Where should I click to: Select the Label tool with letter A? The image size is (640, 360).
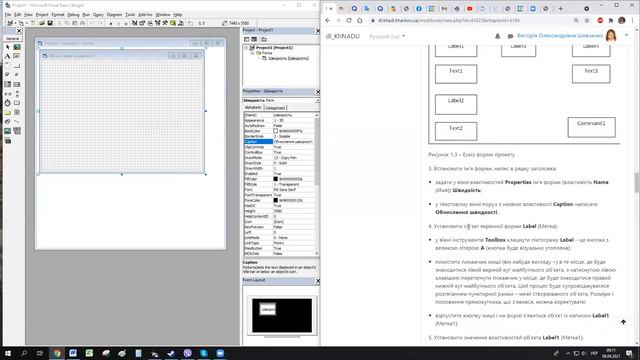pyautogui.click(x=7, y=56)
